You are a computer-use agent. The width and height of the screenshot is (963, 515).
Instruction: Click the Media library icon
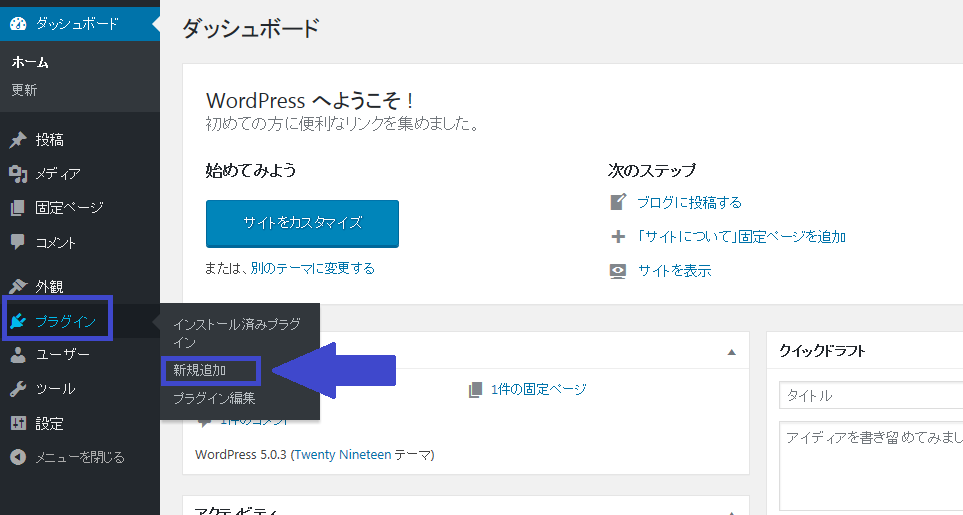coord(18,174)
